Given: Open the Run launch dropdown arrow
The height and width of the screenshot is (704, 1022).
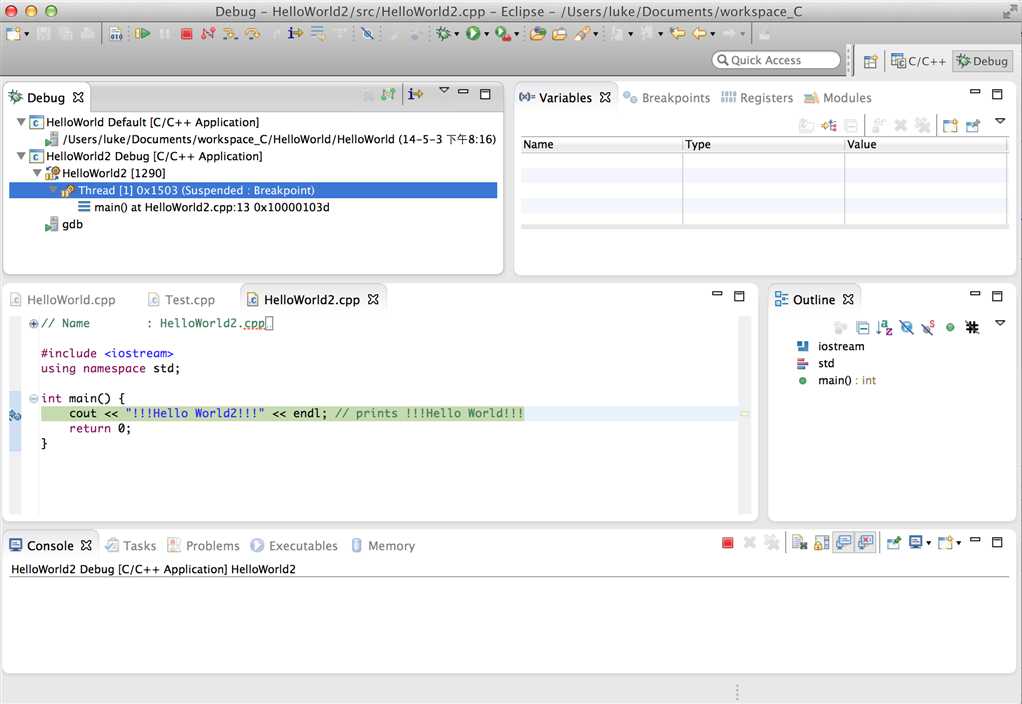Looking at the screenshot, I should coord(486,34).
